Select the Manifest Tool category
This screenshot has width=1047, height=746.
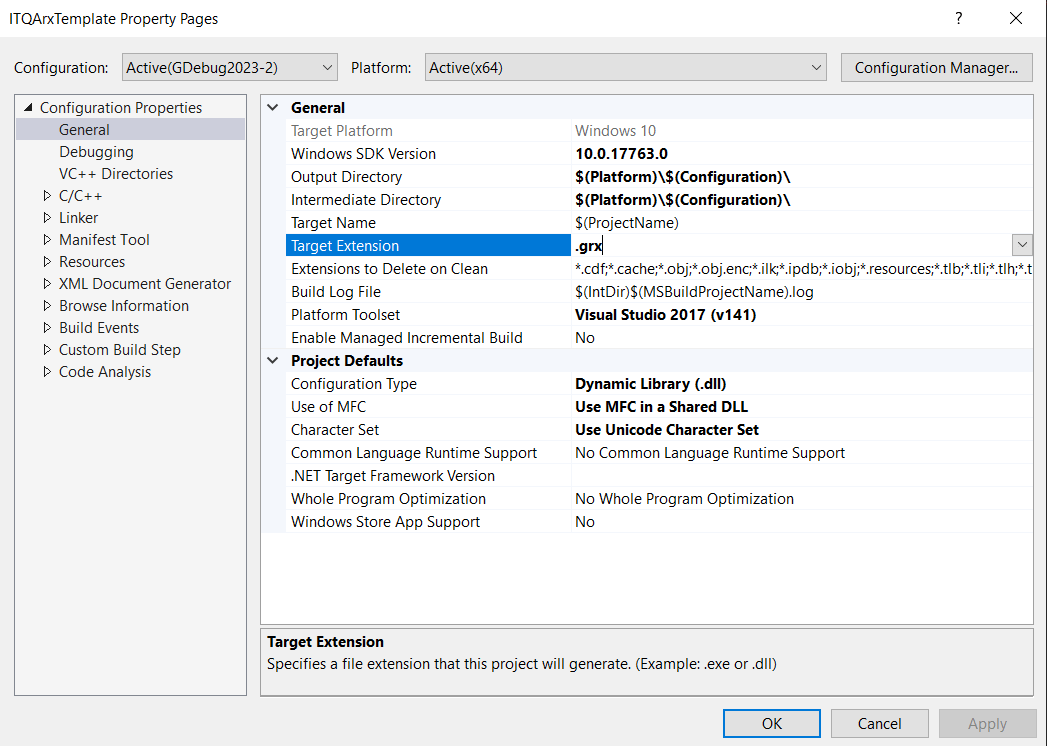[x=104, y=239]
